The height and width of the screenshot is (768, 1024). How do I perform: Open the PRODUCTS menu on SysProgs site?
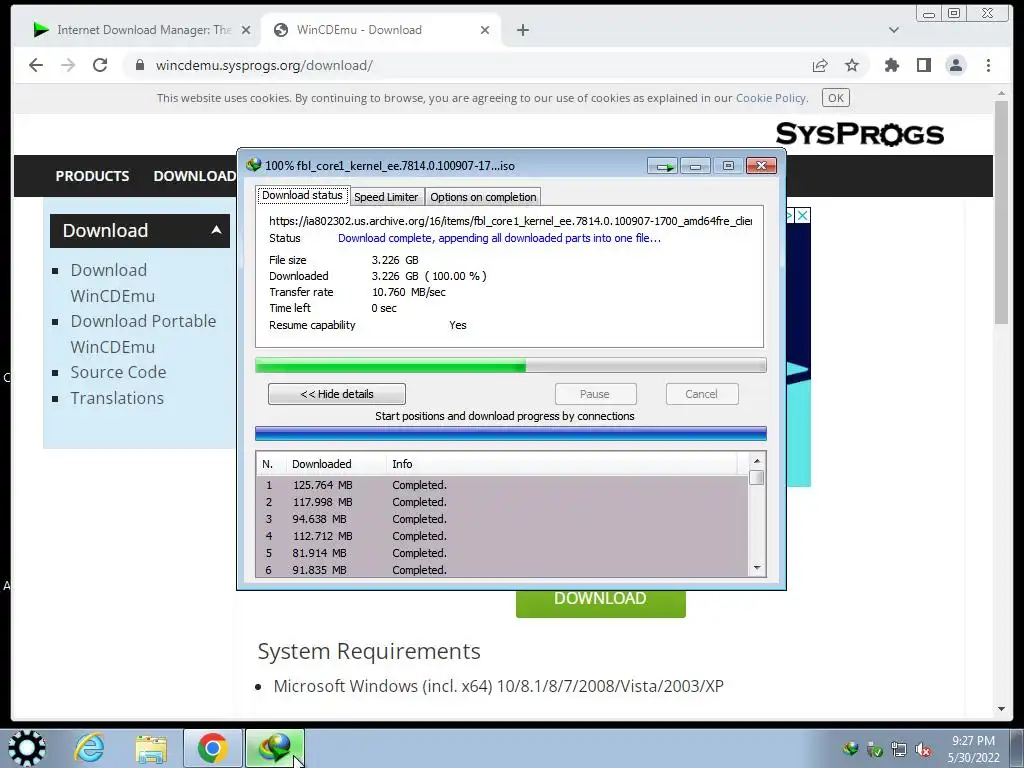point(92,176)
